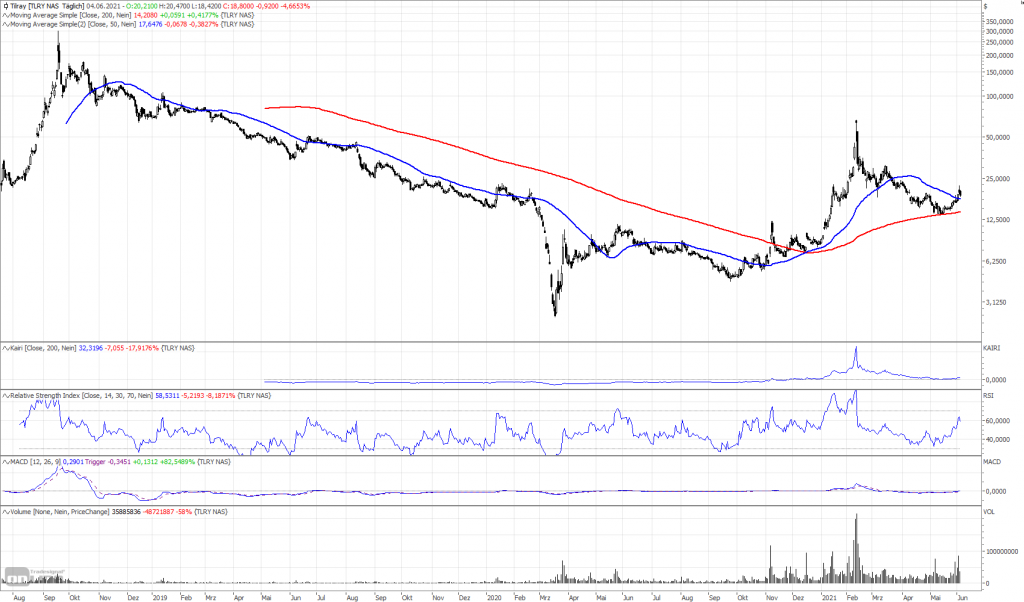Click the RSI value 58,5311
This screenshot has width=1024, height=602.
(167, 396)
